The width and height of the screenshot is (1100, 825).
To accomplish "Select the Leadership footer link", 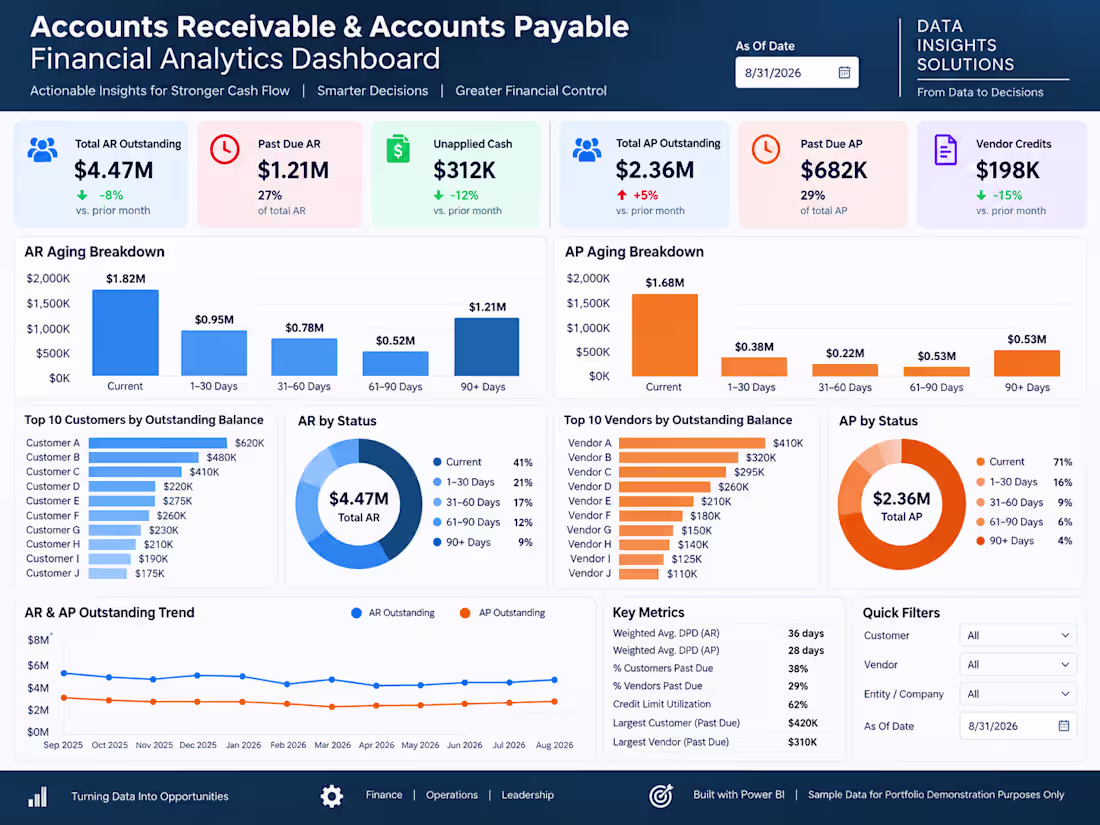I will point(528,795).
